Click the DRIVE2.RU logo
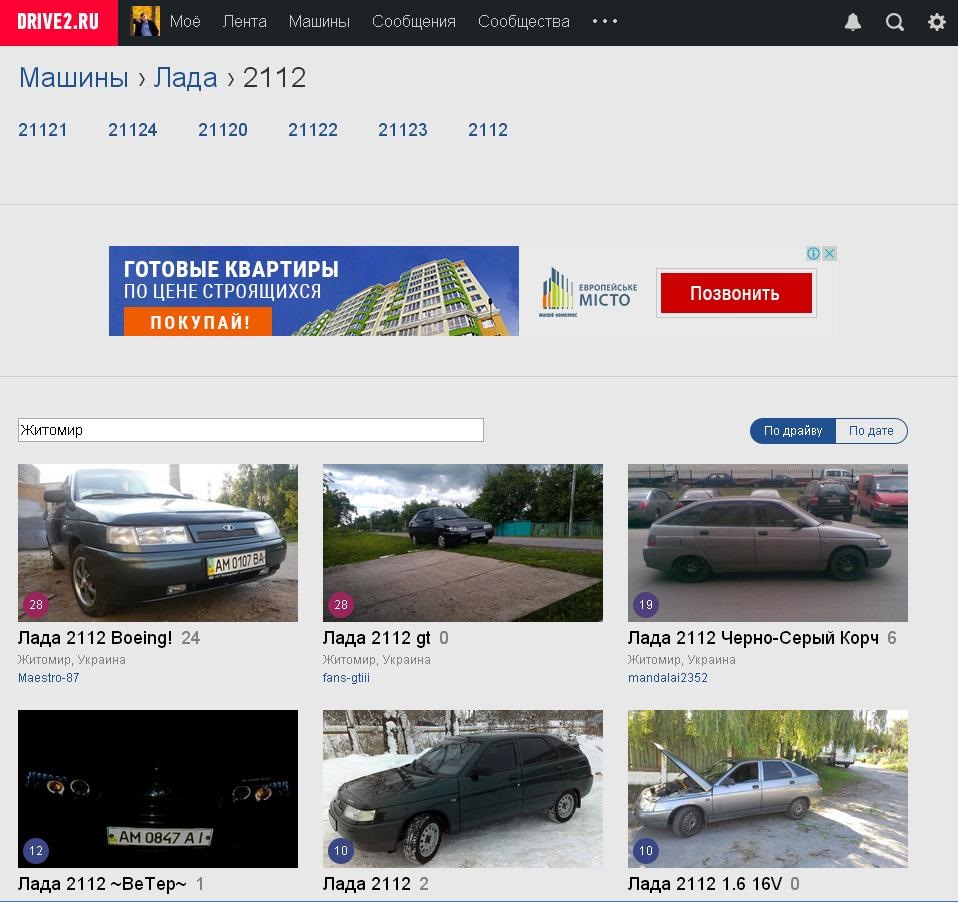This screenshot has height=902, width=958. coord(58,20)
